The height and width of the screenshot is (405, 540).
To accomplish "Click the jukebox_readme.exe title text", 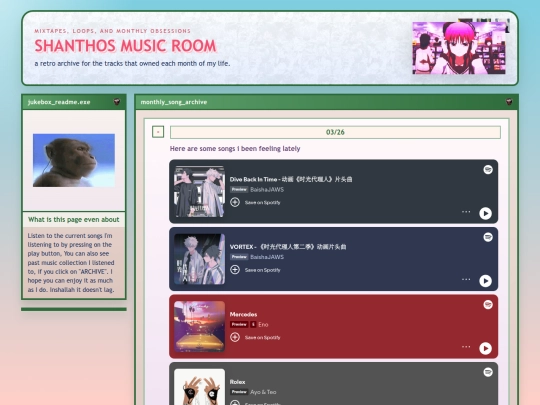I will 59,102.
